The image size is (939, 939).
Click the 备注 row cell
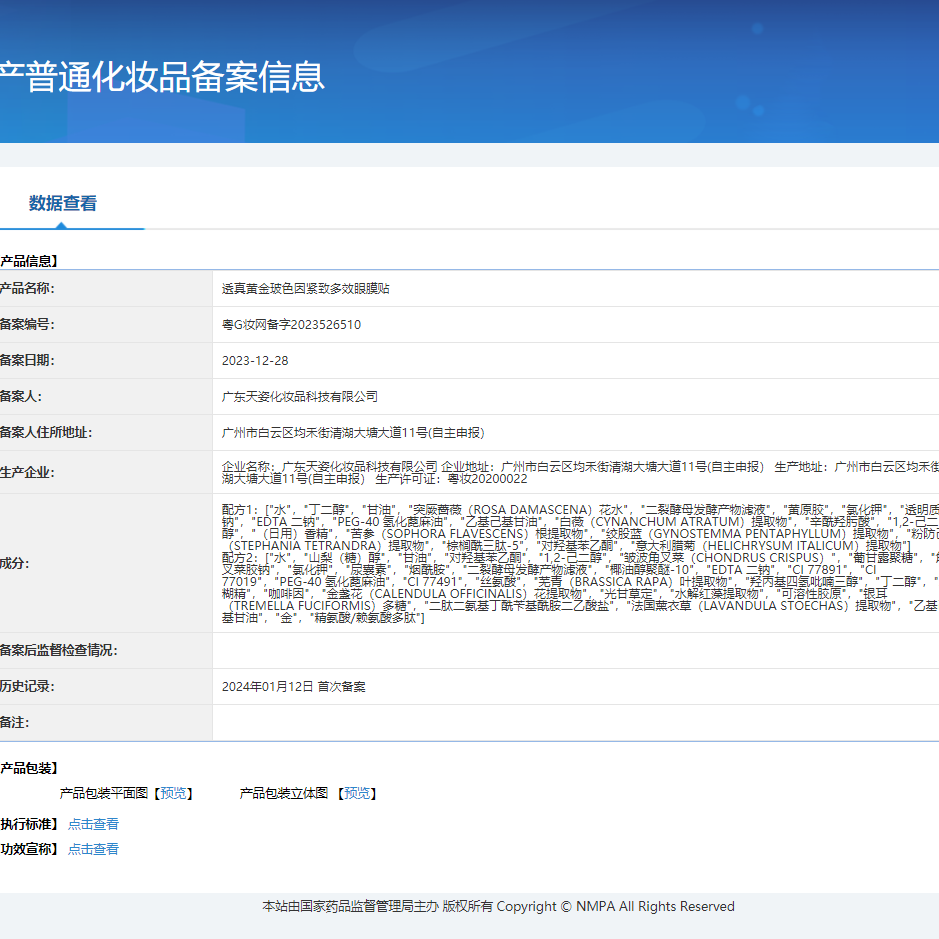pos(500,721)
